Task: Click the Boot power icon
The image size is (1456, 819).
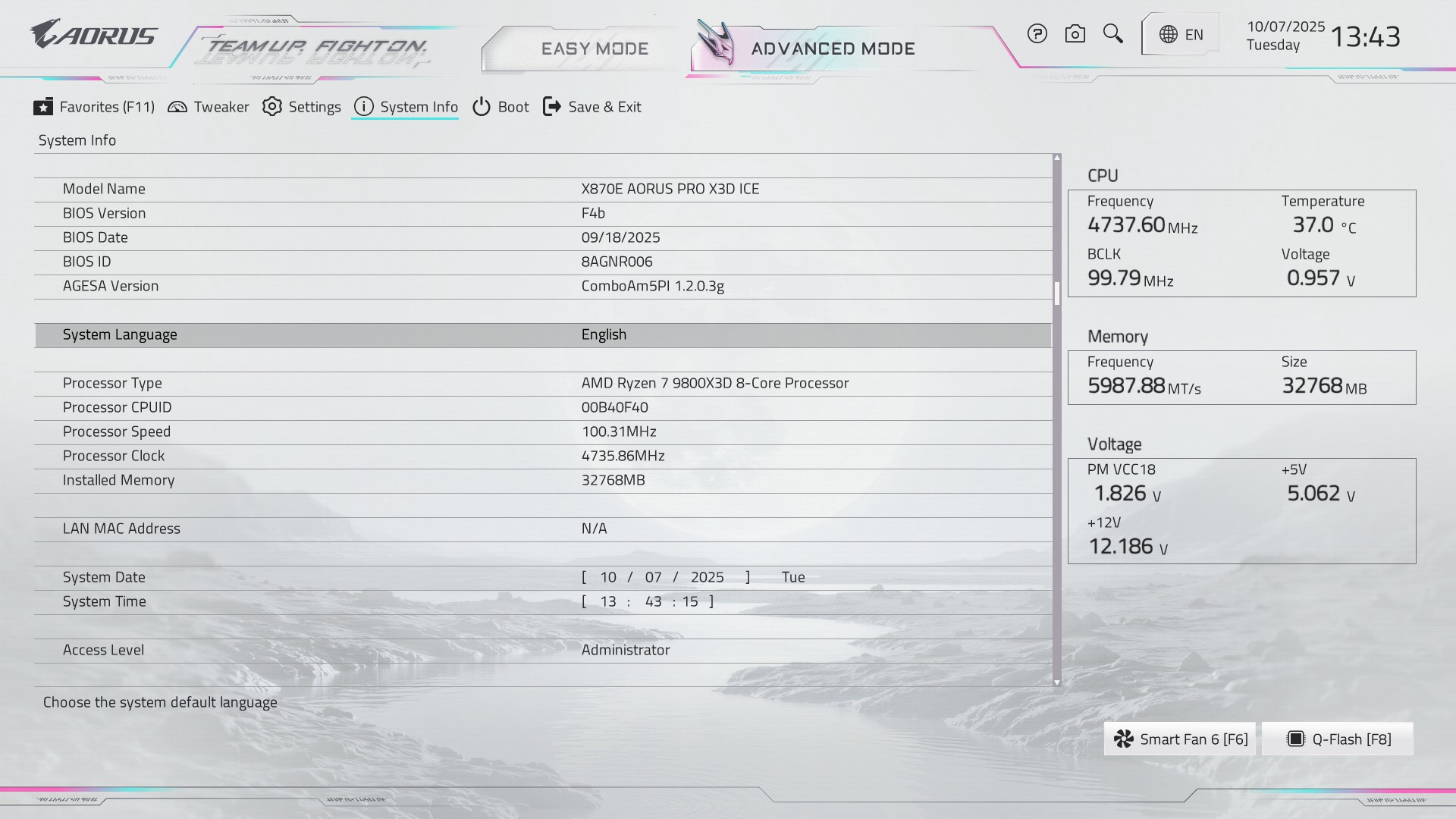Action: [482, 107]
